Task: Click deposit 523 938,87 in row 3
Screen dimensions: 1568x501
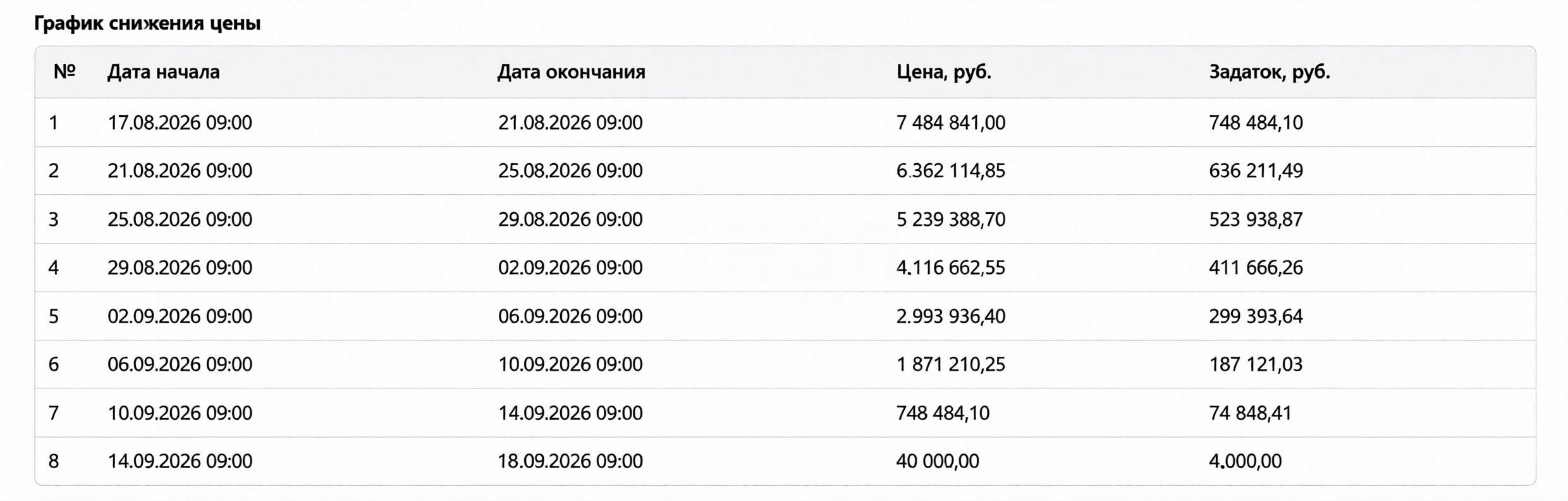Action: 1256,219
